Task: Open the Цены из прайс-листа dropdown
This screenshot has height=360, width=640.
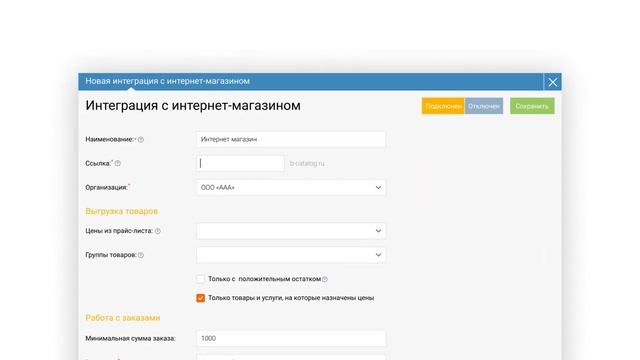Action: pos(291,231)
